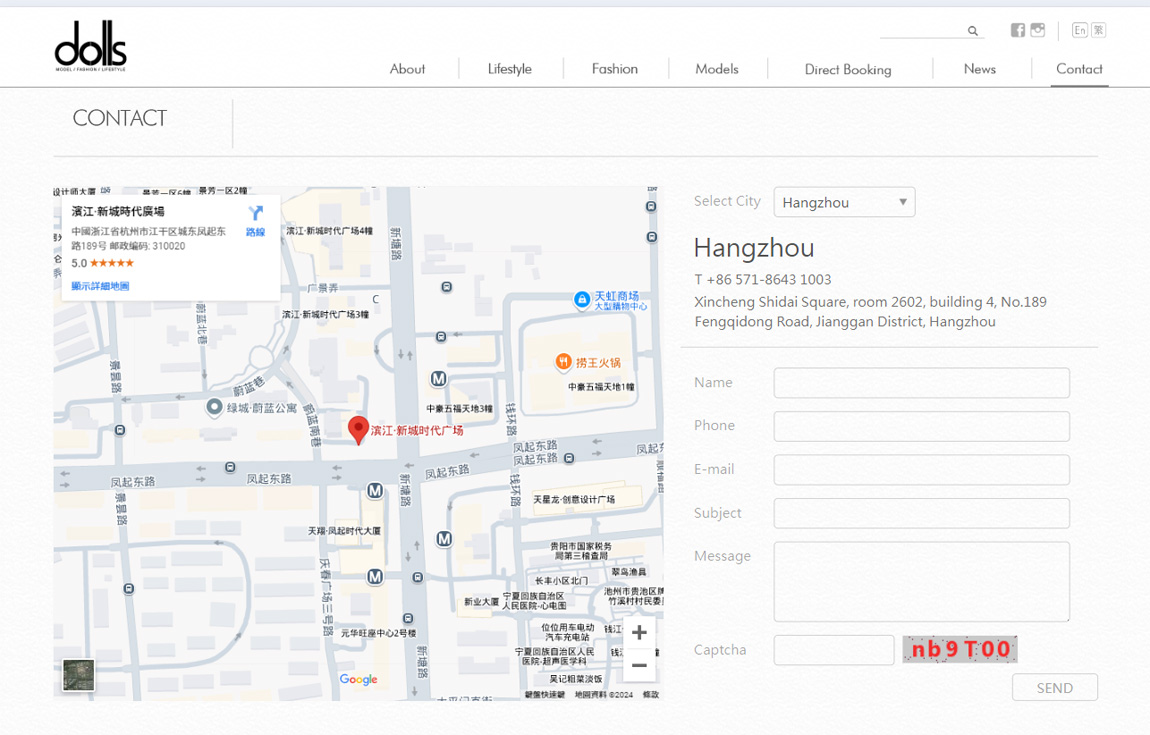The height and width of the screenshot is (735, 1150).
Task: Focus the Captcha input field
Action: (833, 650)
